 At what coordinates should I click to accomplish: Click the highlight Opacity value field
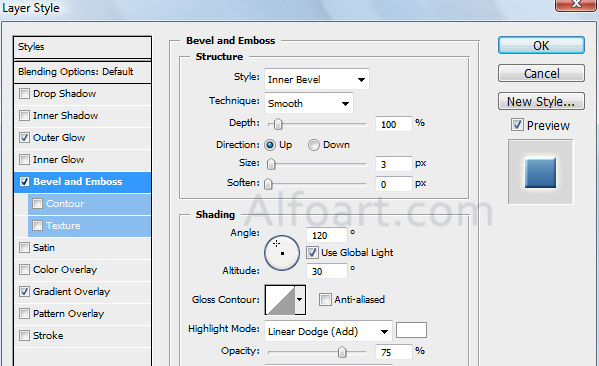click(394, 352)
